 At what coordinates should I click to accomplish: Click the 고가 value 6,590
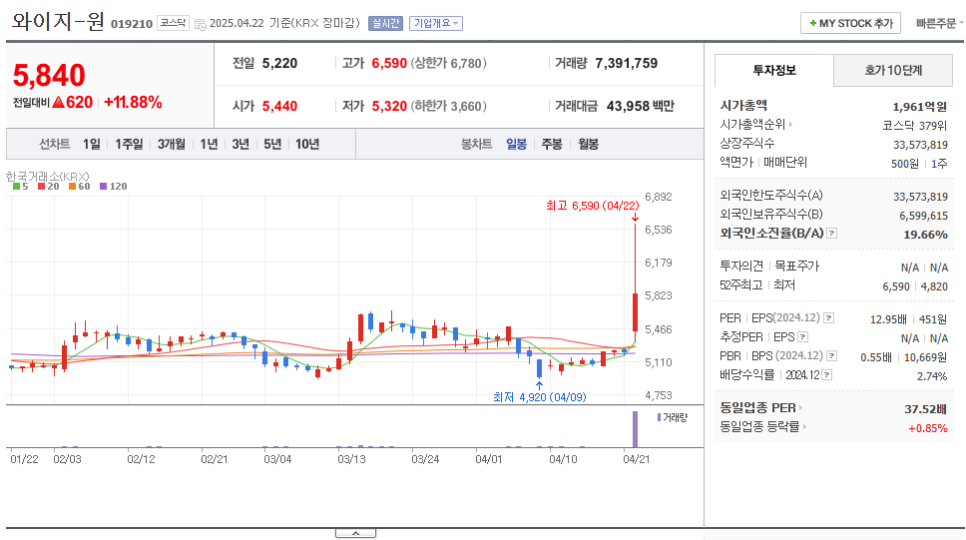click(x=389, y=63)
